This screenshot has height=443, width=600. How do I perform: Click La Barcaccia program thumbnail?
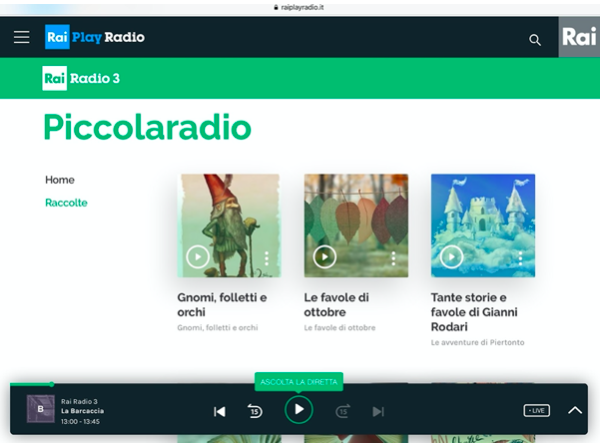(41, 409)
